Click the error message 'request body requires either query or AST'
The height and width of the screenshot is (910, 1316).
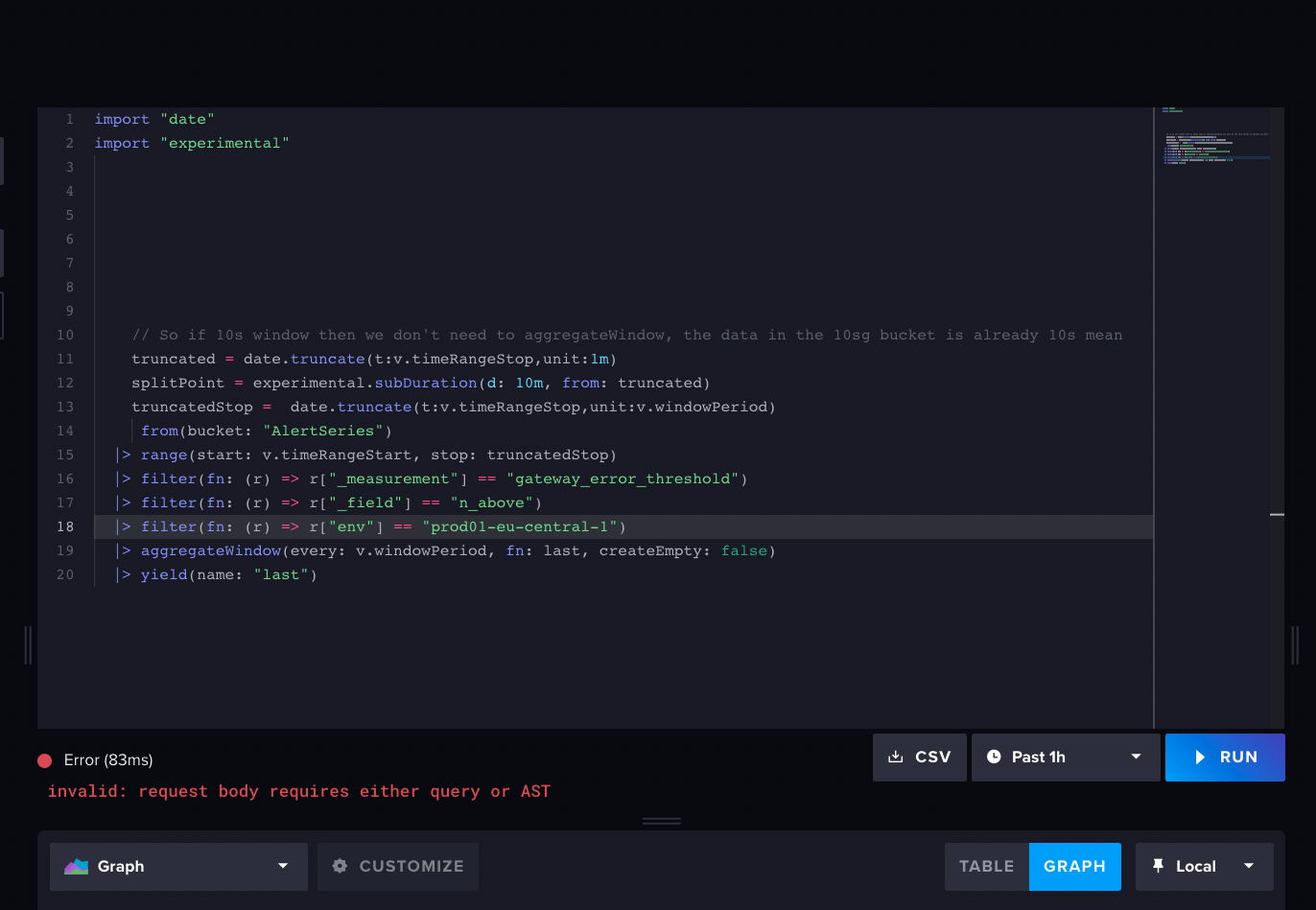pyautogui.click(x=298, y=791)
